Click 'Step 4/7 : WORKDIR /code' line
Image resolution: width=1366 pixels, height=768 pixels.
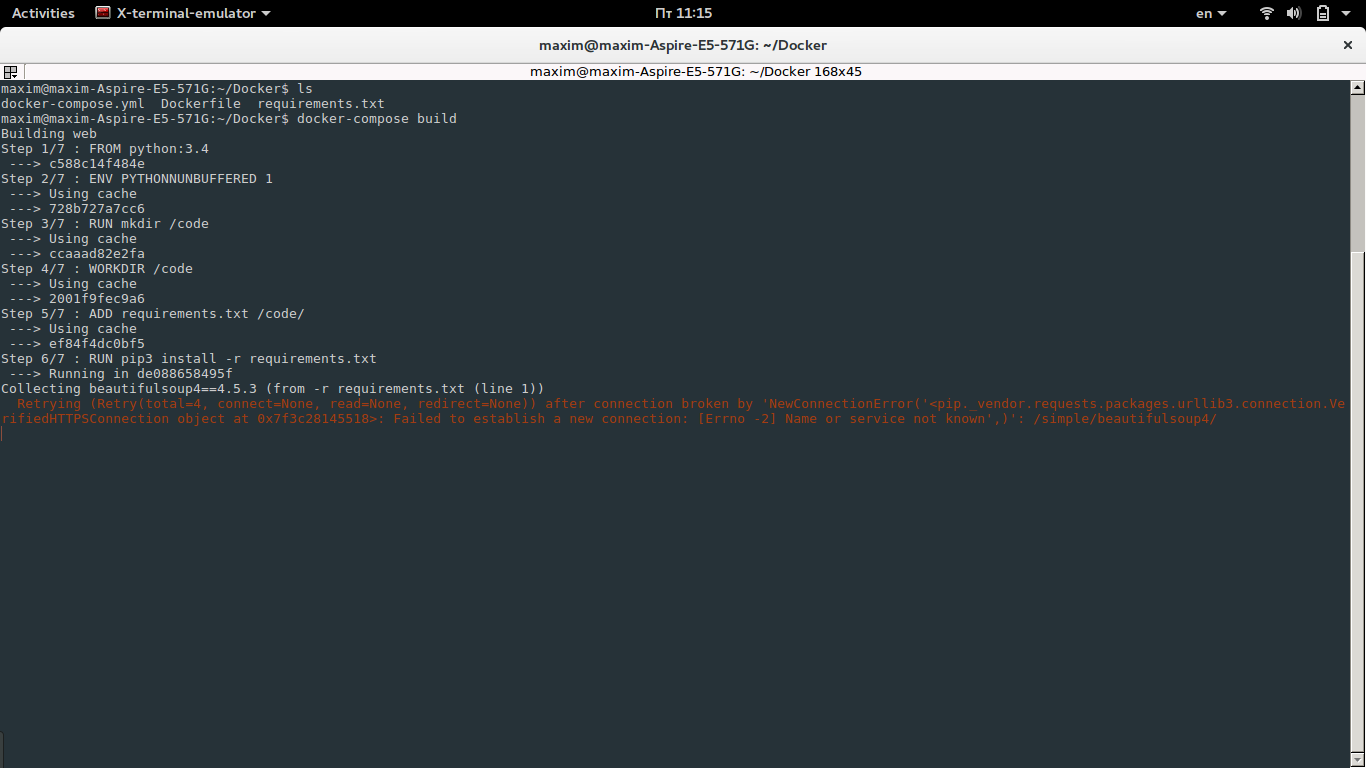point(97,269)
